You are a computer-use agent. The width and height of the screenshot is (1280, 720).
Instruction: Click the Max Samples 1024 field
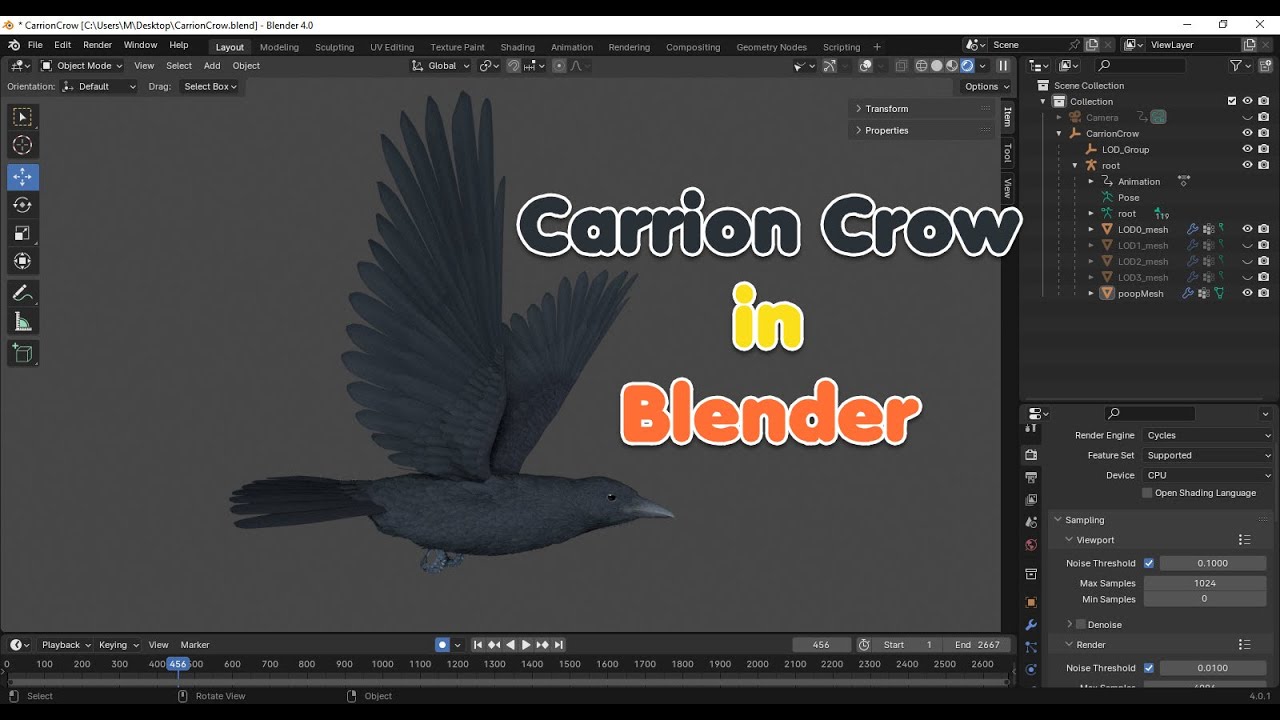(1205, 583)
